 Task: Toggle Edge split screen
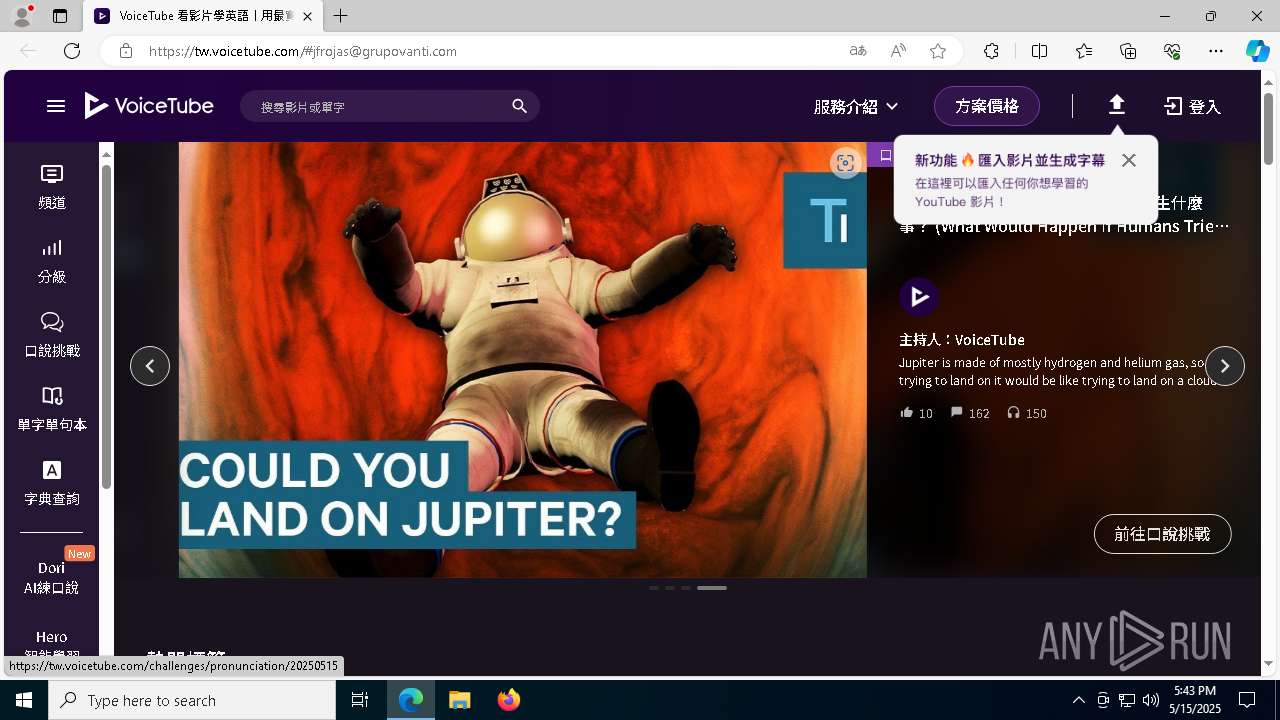(1039, 51)
